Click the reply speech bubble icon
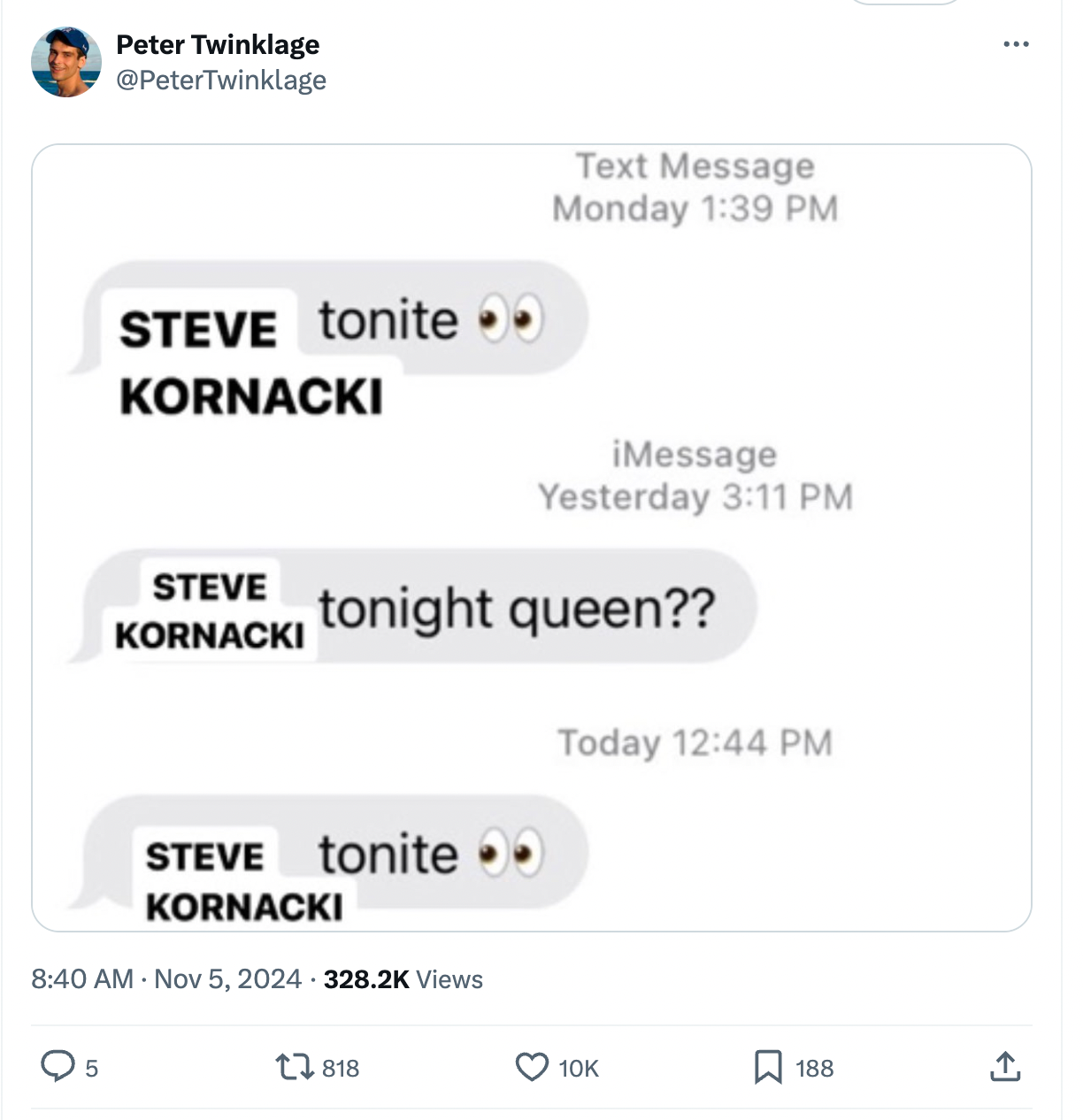Viewport: 1083px width, 1120px height. (x=58, y=1066)
